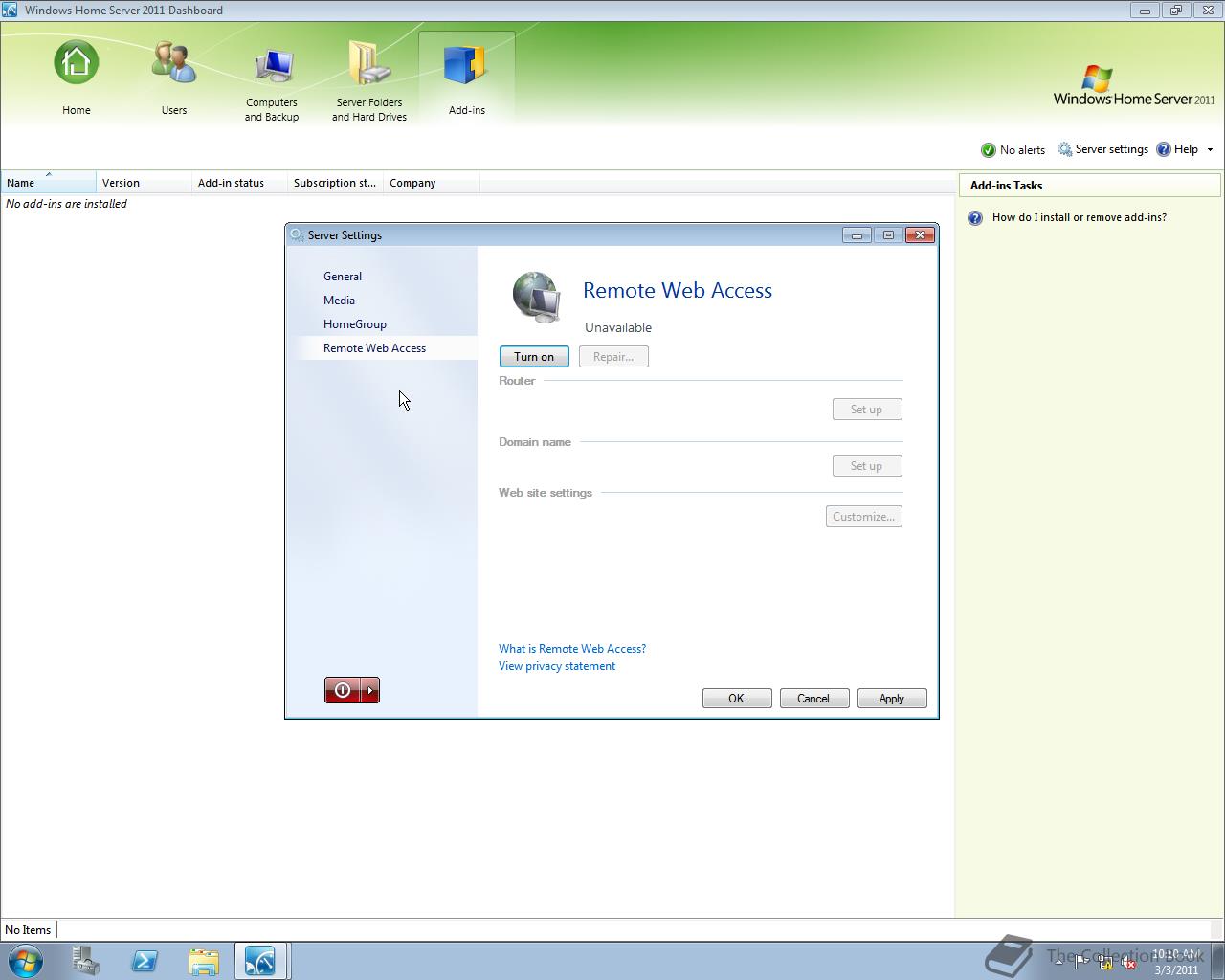Launch Windows PowerShell from taskbar
Screen dimensions: 1225x980
[x=145, y=961]
